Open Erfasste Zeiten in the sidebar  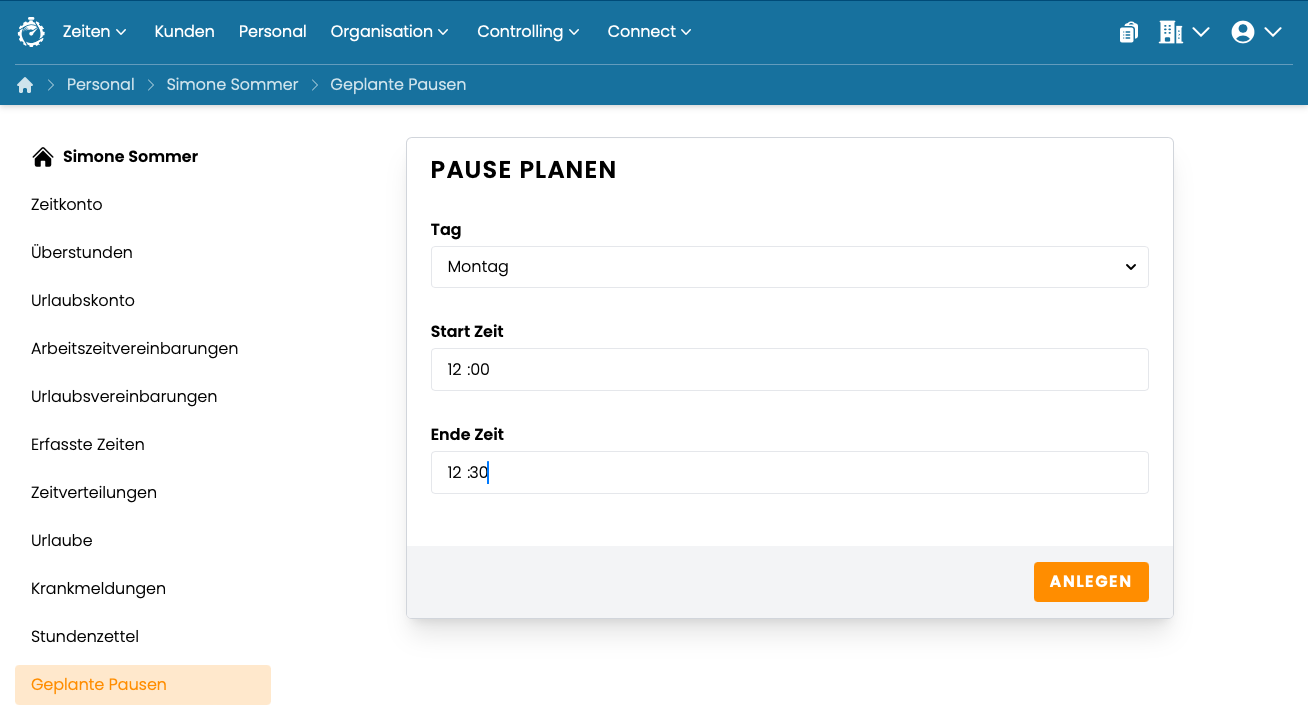(88, 445)
